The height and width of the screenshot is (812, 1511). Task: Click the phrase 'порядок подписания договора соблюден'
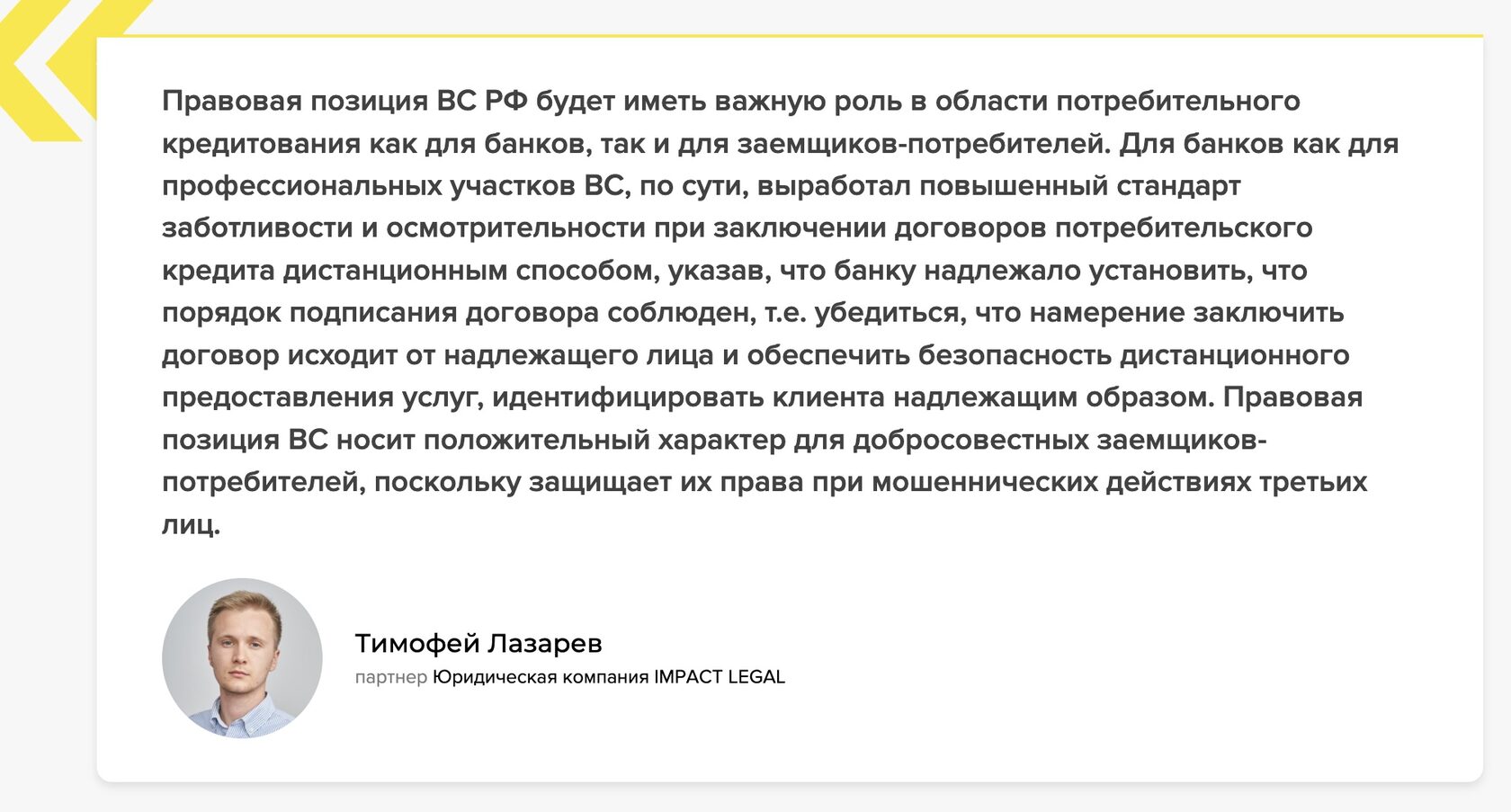pyautogui.click(x=456, y=313)
